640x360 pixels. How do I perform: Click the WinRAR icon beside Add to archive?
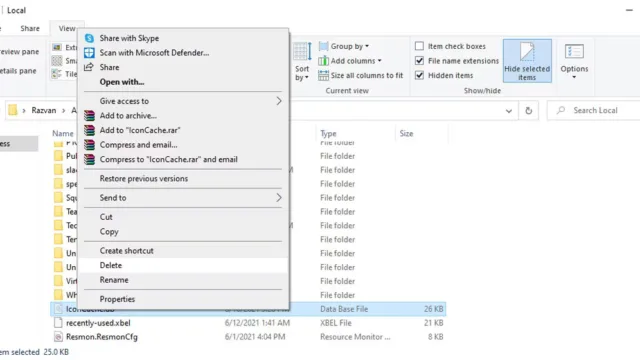click(89, 116)
